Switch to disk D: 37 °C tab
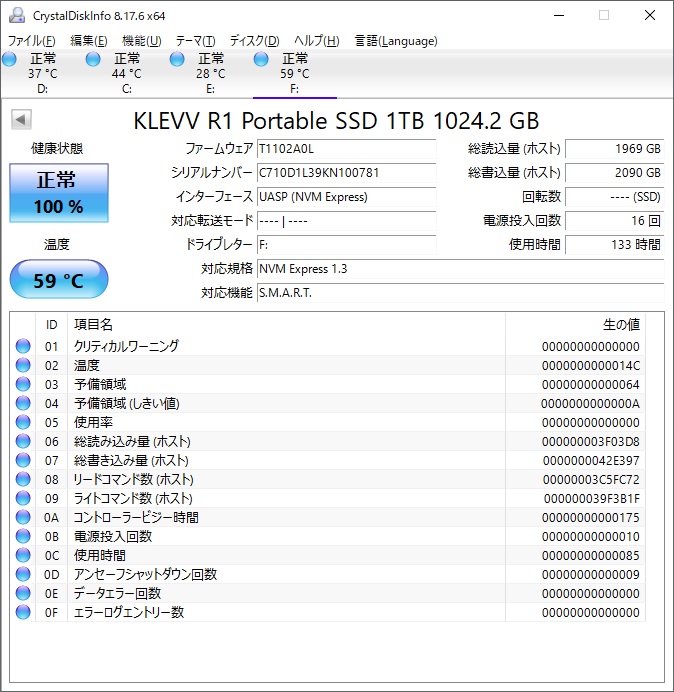 (x=42, y=73)
